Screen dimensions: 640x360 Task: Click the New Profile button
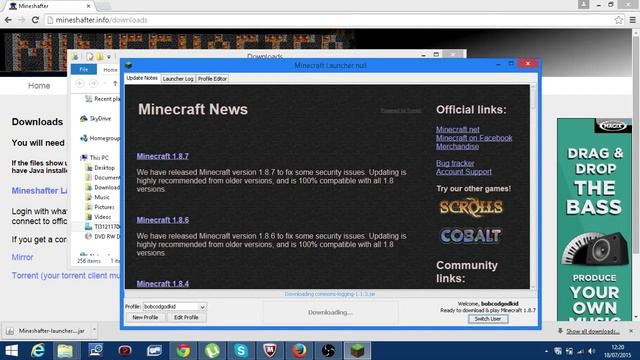pyautogui.click(x=145, y=318)
